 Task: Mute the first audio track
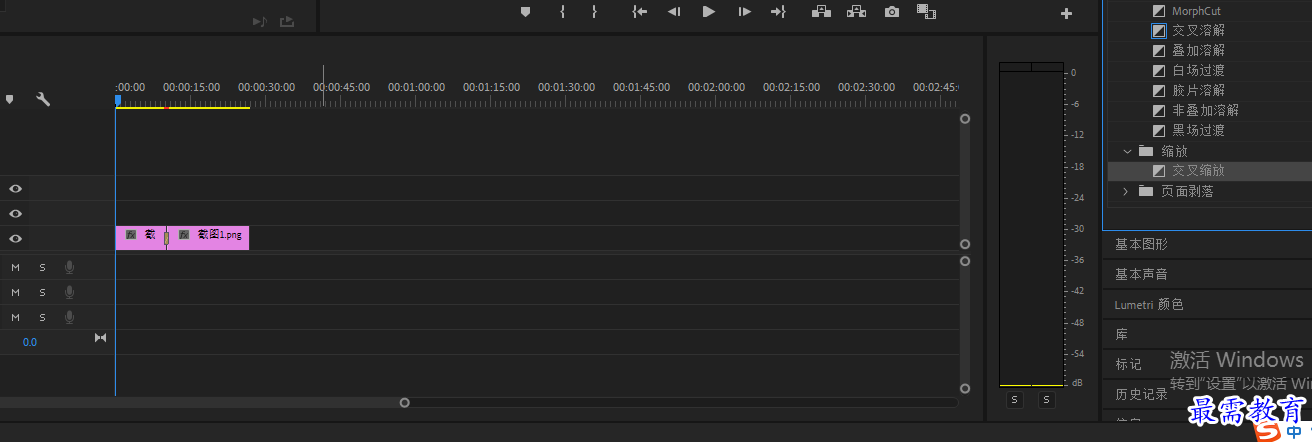click(x=15, y=267)
